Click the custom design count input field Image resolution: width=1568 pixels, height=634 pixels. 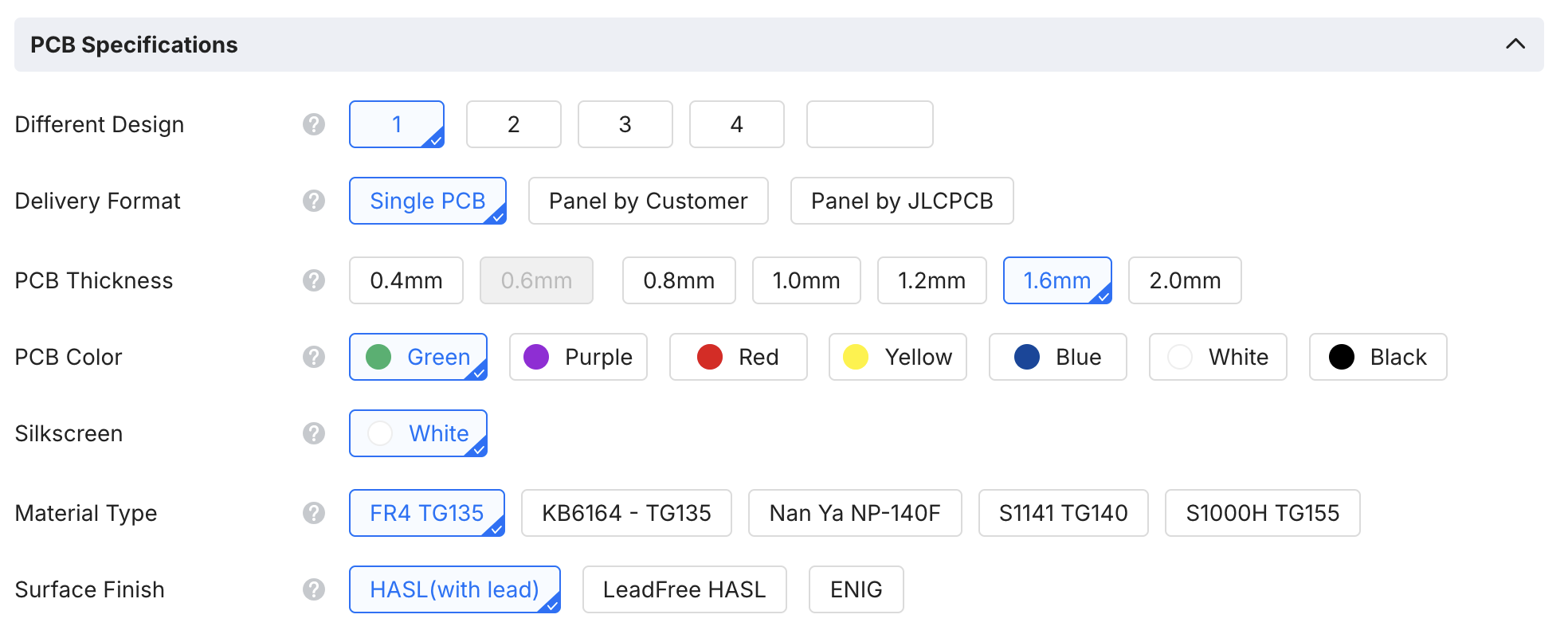coord(870,124)
